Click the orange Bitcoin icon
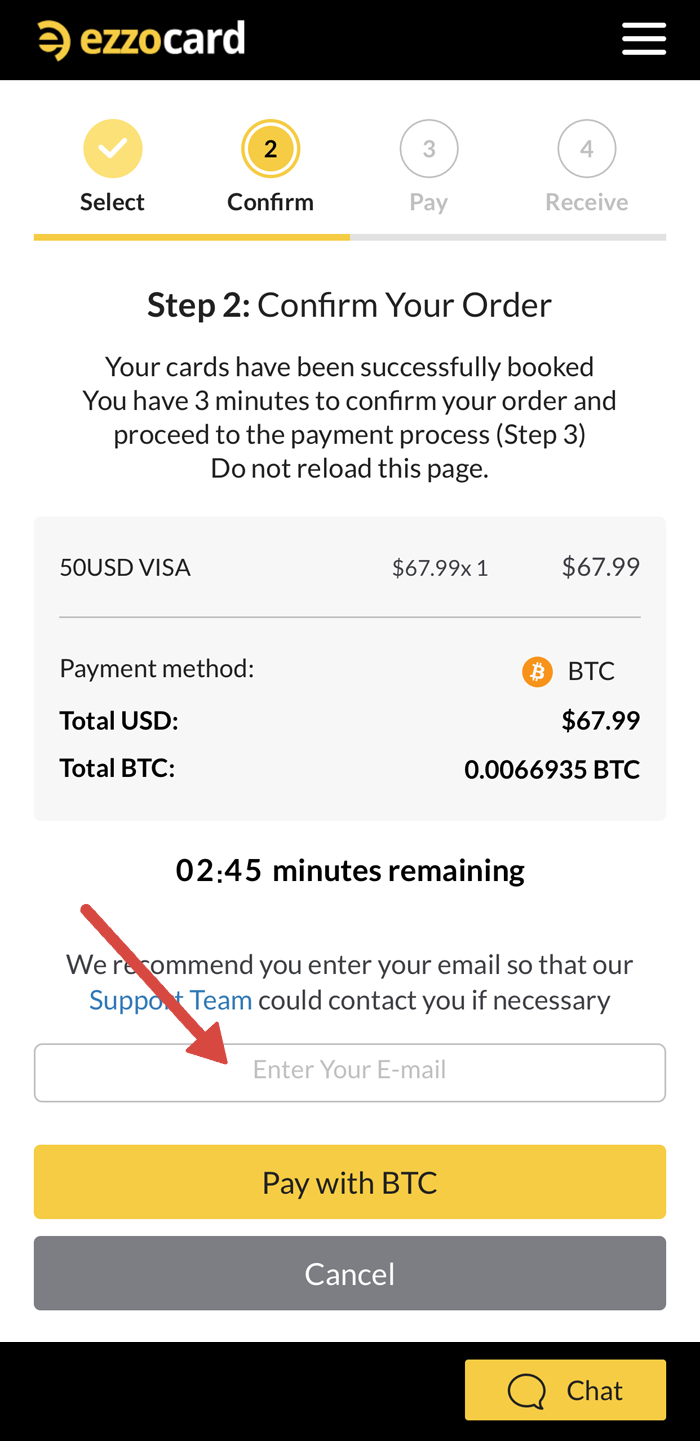 point(537,671)
